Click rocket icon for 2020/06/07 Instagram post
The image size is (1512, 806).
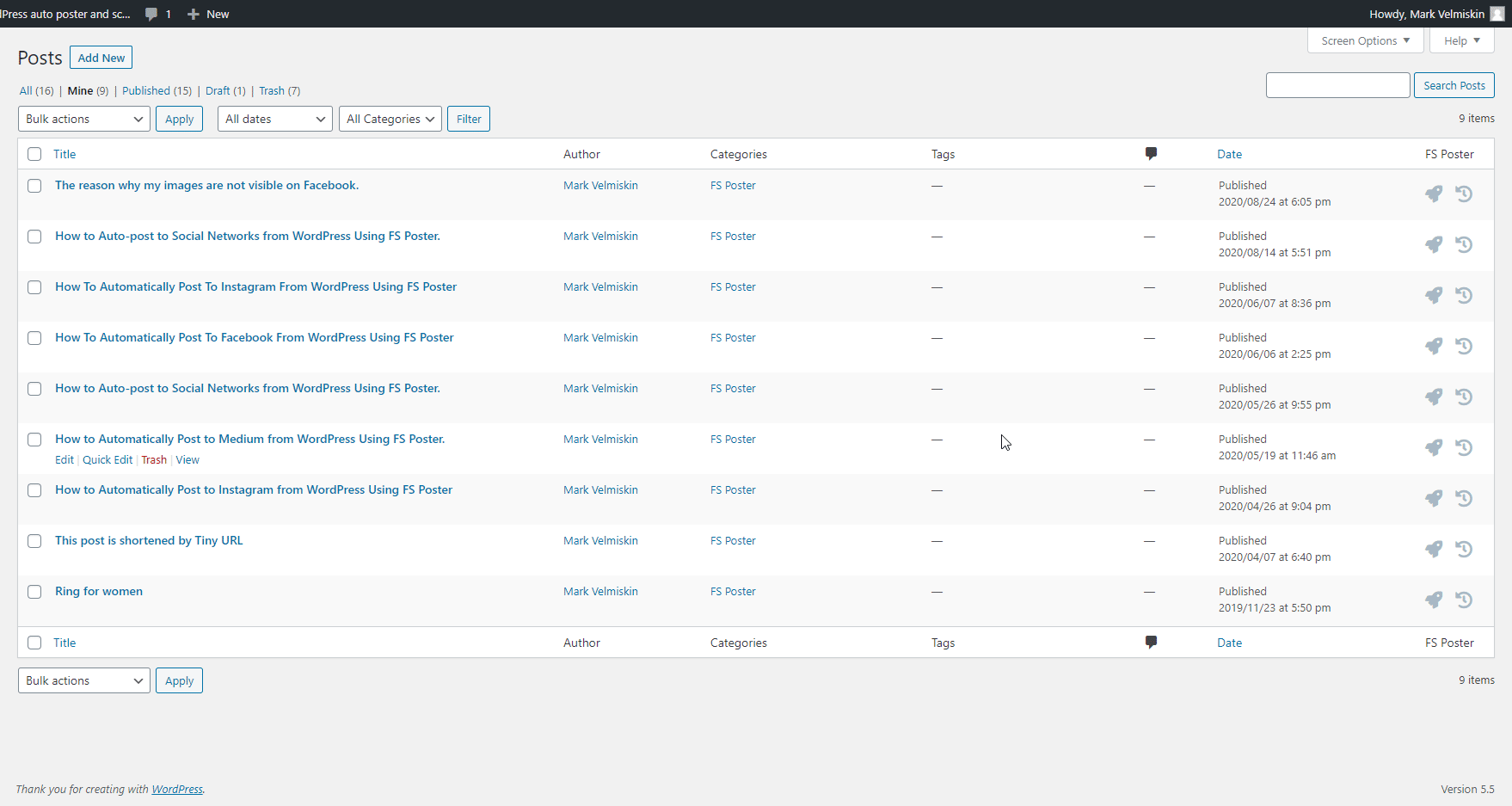(1434, 295)
